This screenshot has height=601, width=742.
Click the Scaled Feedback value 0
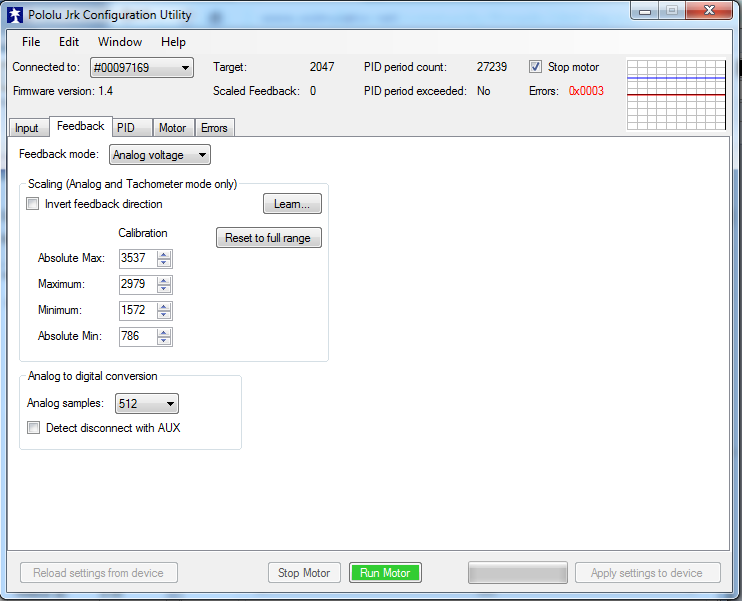pos(313,91)
